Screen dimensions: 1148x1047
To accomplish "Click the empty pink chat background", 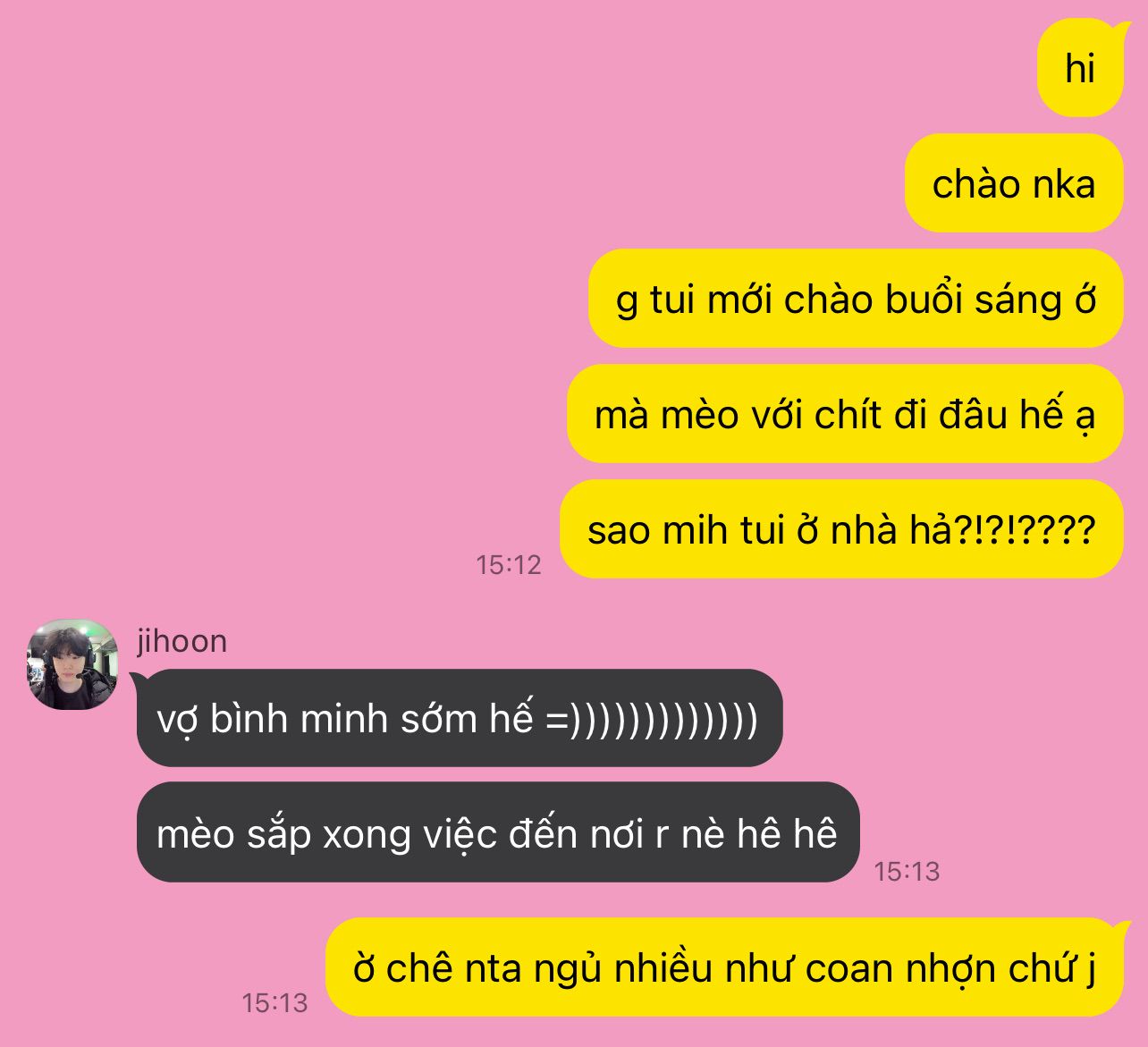I will tap(268, 268).
